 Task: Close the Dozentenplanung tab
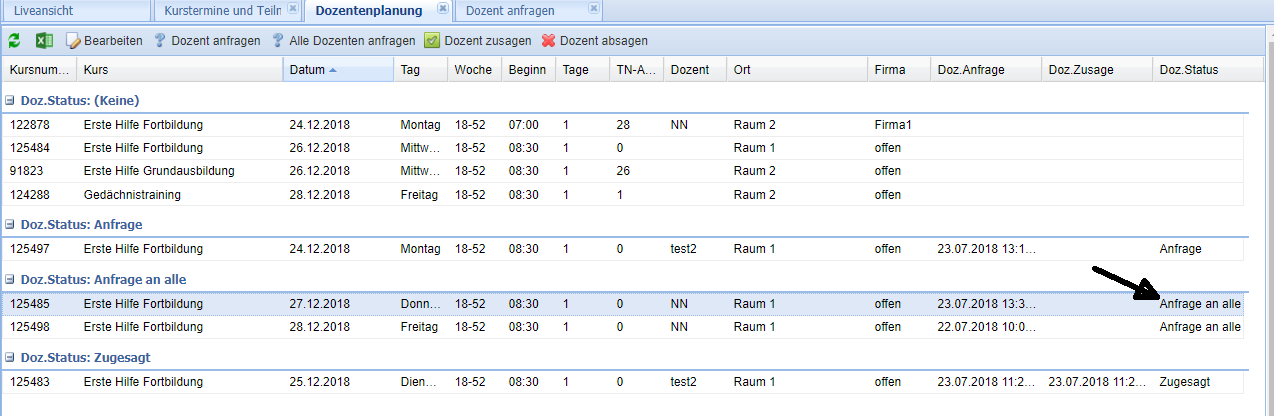coord(443,8)
